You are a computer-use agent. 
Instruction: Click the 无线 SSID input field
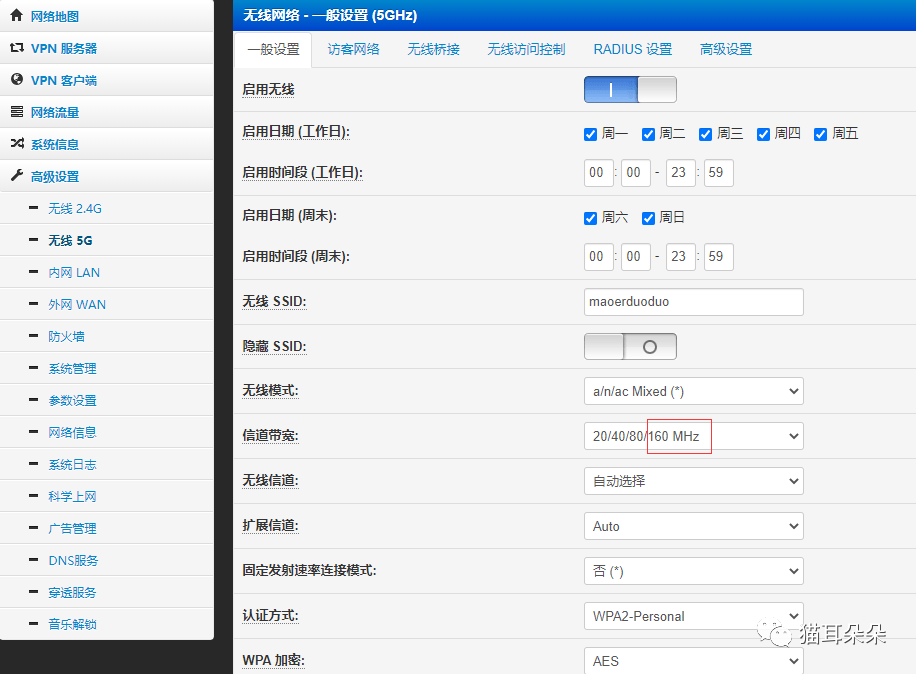point(693,302)
